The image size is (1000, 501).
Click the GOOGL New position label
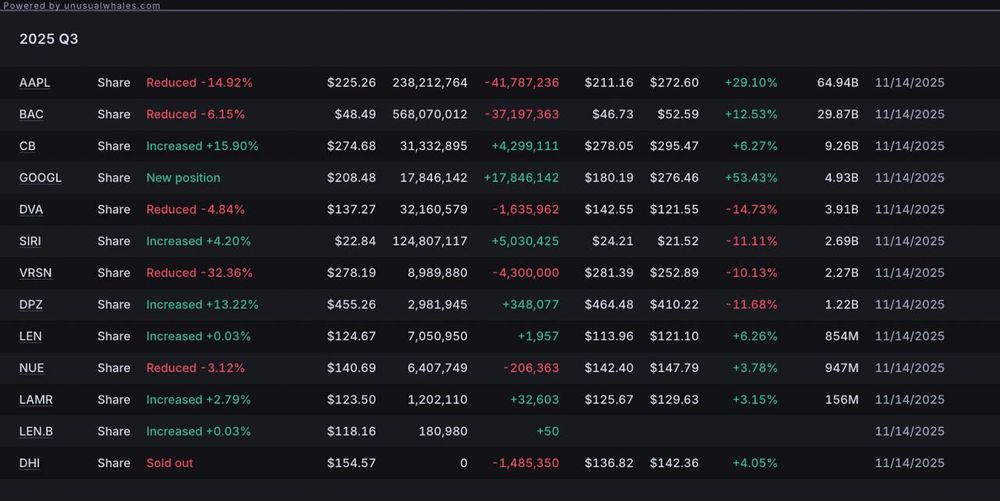(x=183, y=178)
